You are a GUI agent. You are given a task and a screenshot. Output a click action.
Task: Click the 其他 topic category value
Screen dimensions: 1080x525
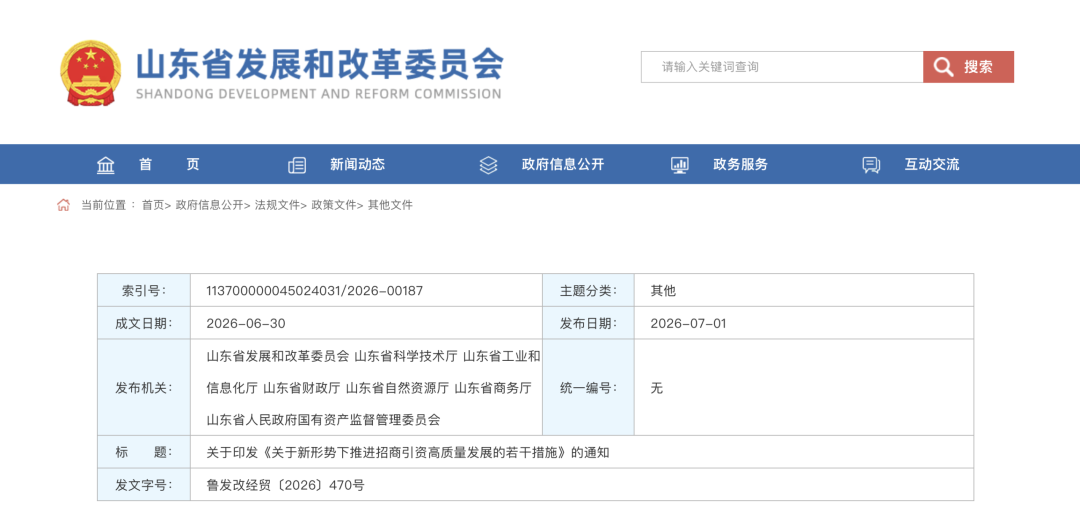663,291
